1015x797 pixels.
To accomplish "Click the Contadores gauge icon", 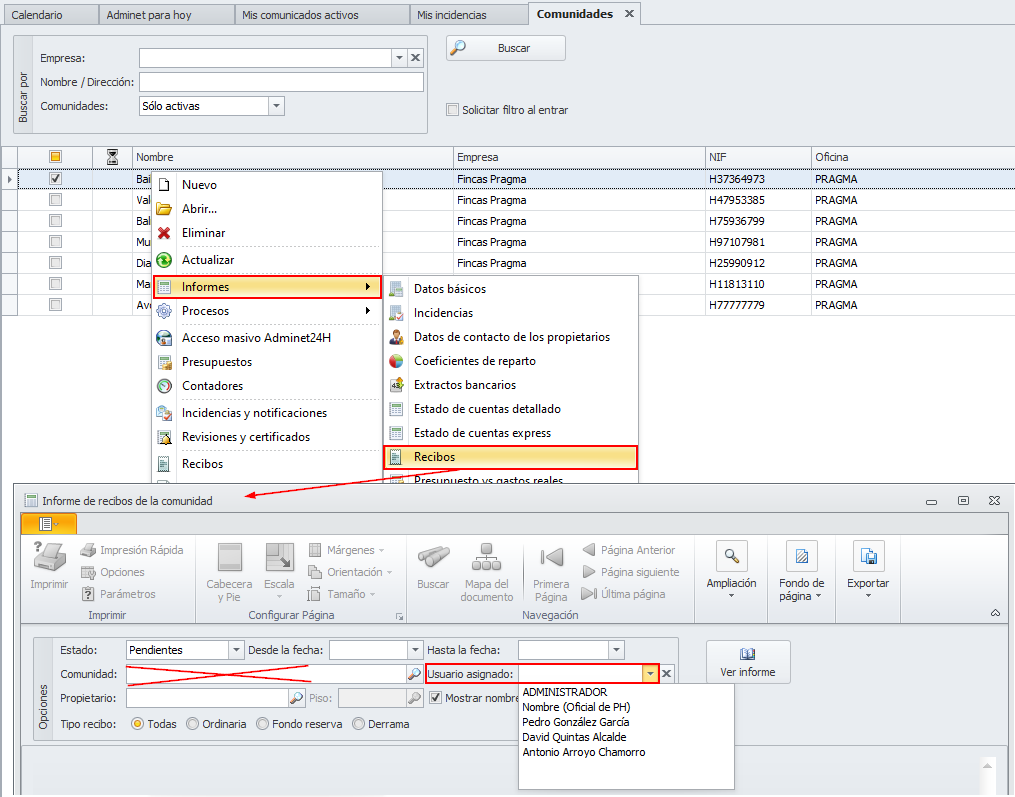I will [x=164, y=386].
